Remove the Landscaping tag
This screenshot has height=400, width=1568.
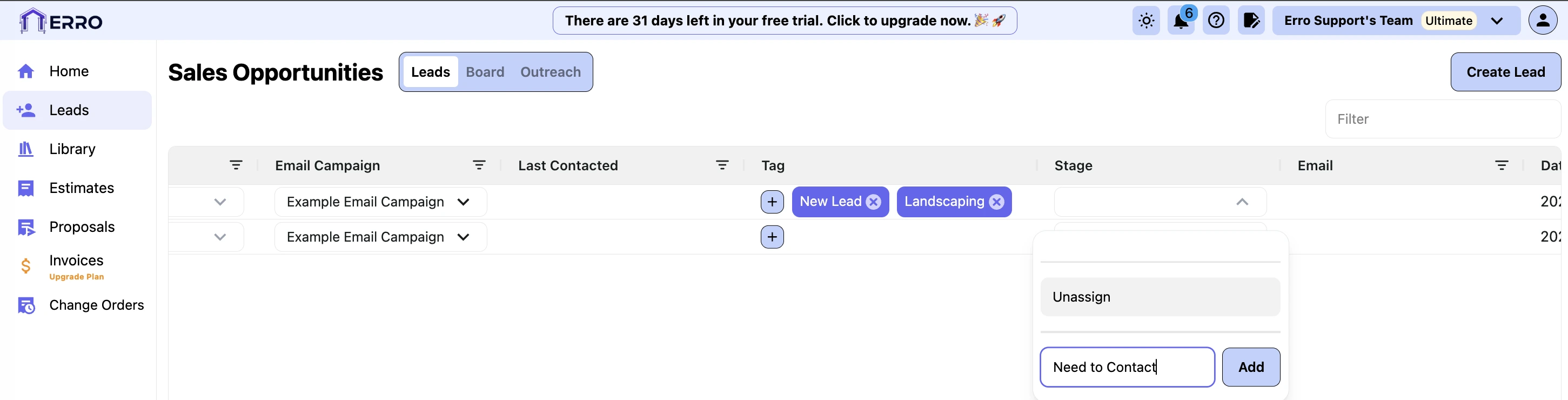click(996, 202)
